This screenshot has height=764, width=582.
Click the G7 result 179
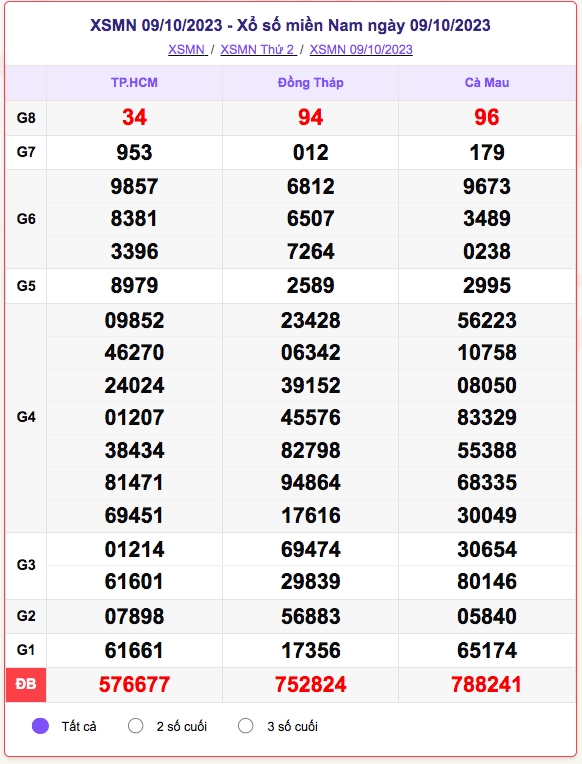click(487, 153)
